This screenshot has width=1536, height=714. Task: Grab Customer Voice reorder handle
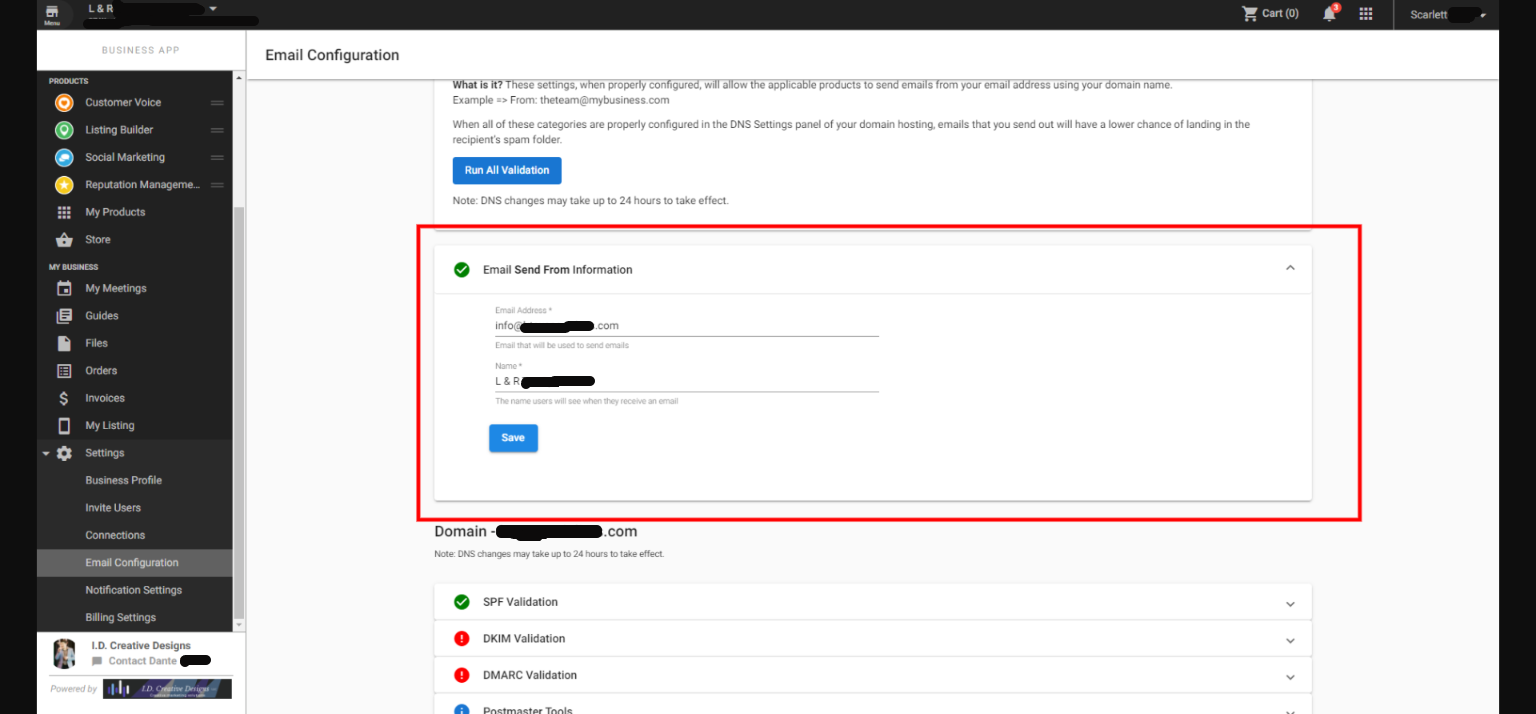click(x=216, y=102)
